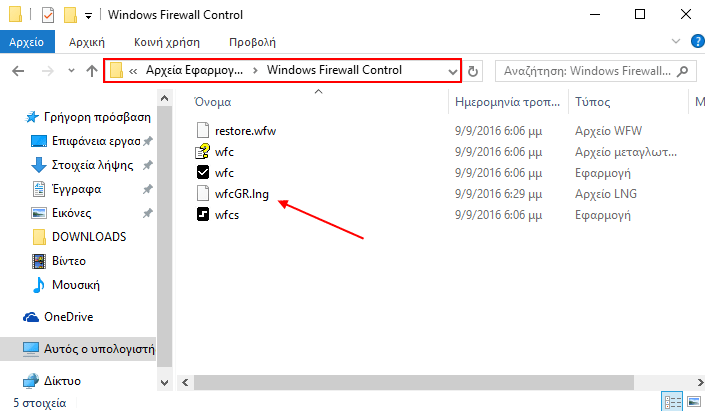Open the Customize Quick Access Toolbar dropdown

click(89, 16)
